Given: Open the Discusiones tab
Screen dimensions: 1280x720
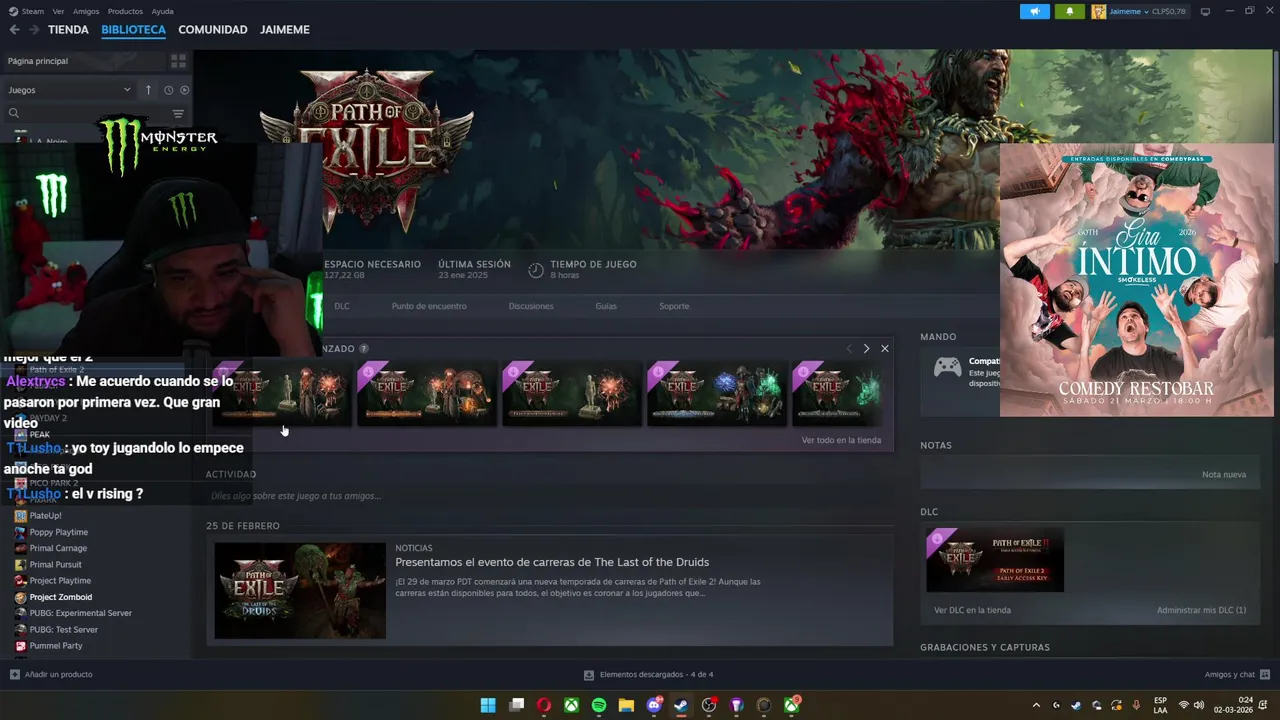Looking at the screenshot, I should click(x=531, y=306).
